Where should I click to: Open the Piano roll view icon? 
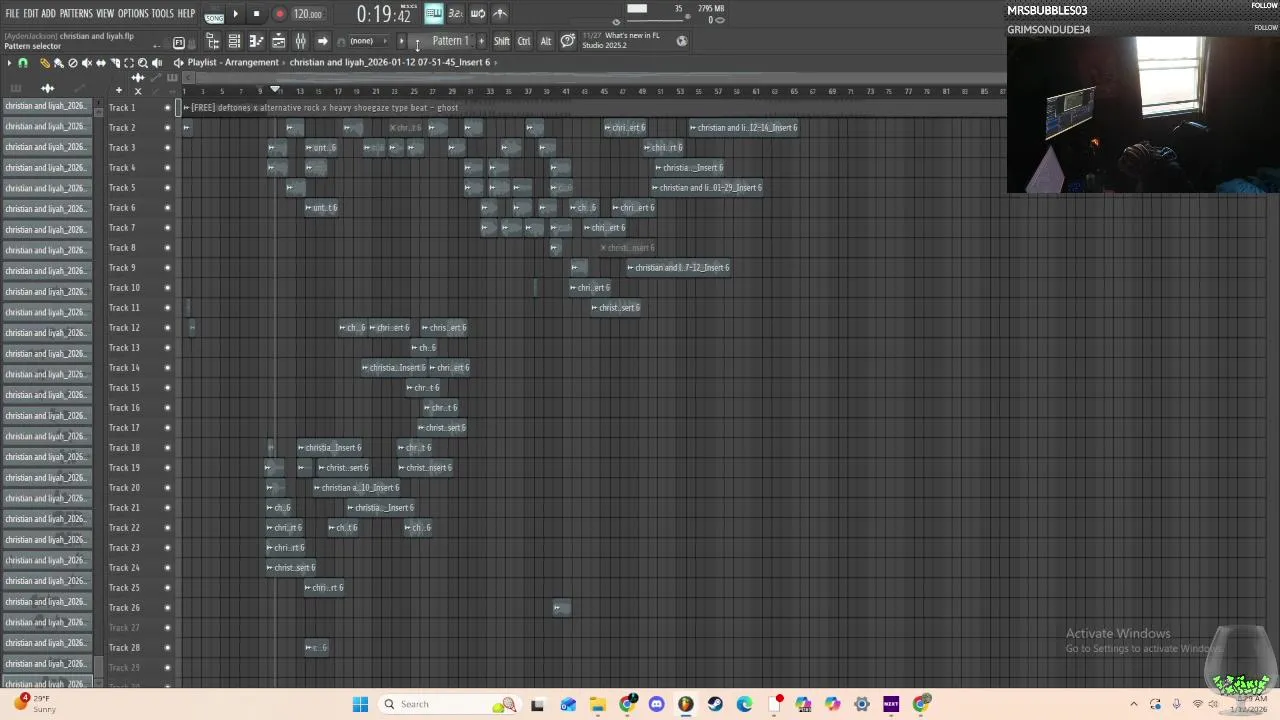(x=256, y=41)
